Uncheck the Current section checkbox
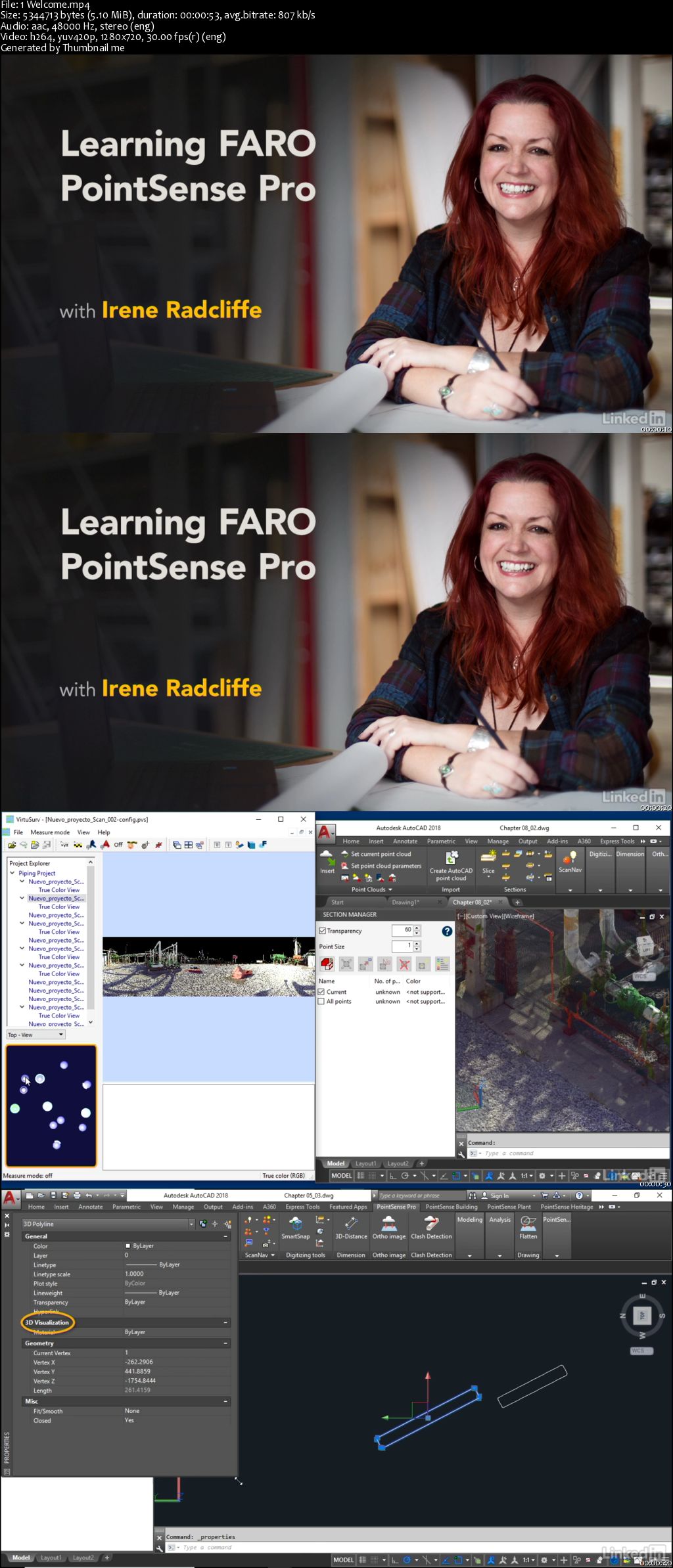The height and width of the screenshot is (1568, 673). [321, 992]
